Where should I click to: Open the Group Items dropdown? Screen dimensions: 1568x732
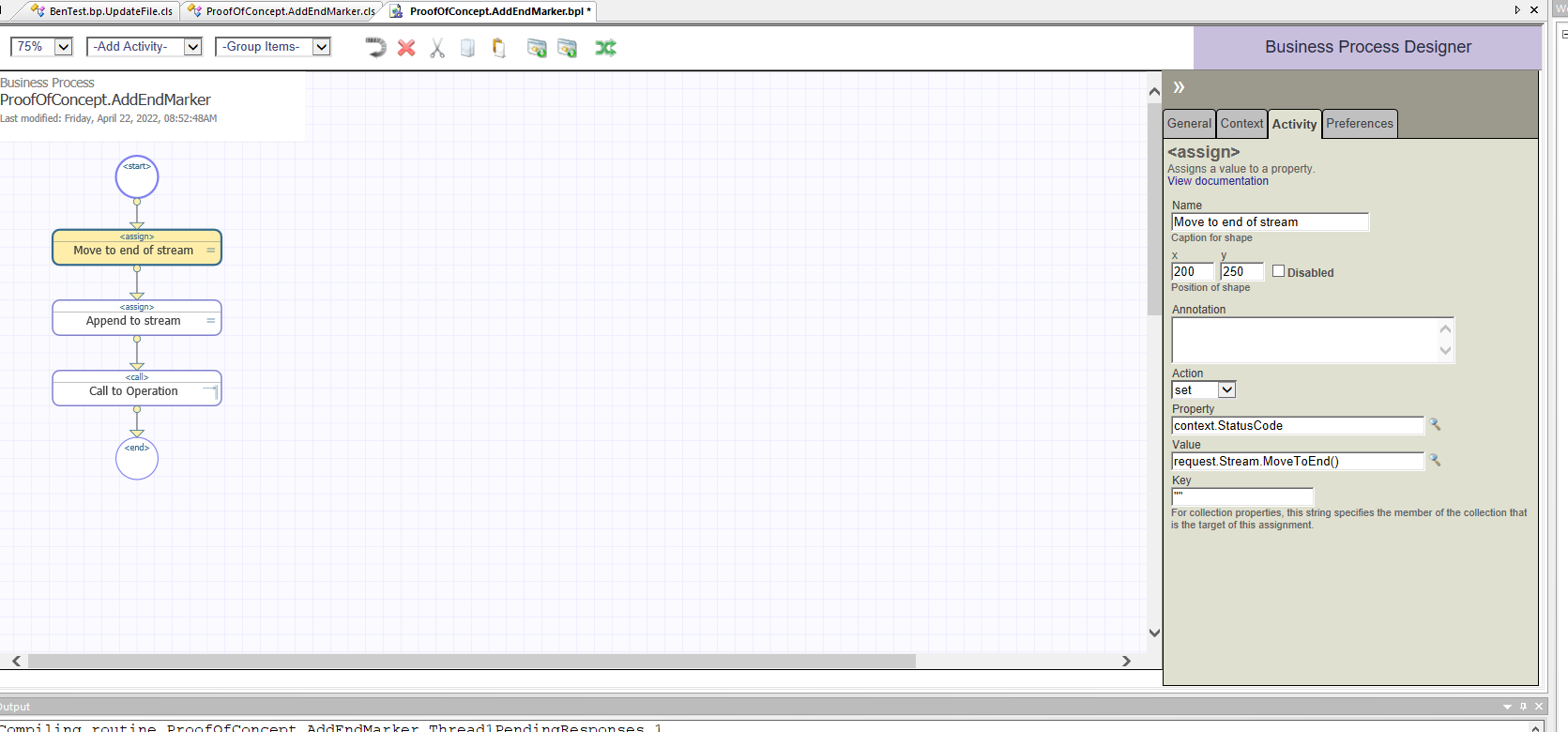[322, 47]
